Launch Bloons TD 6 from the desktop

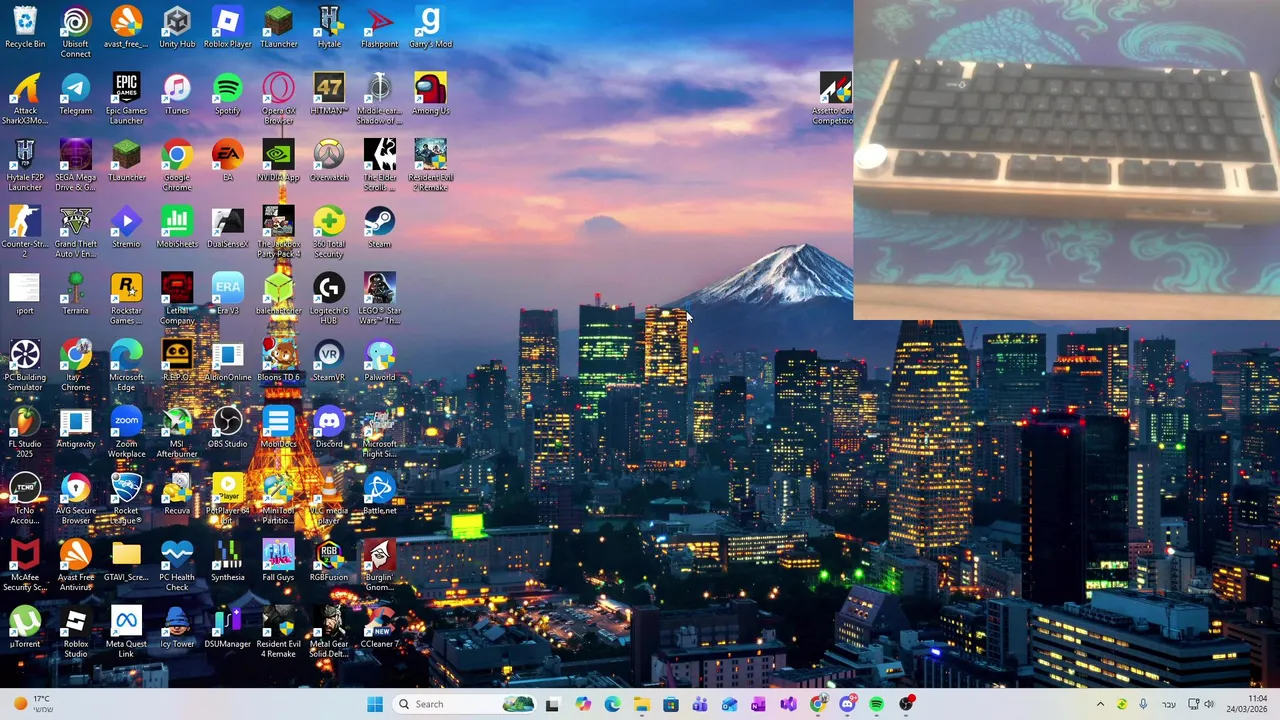(x=278, y=361)
